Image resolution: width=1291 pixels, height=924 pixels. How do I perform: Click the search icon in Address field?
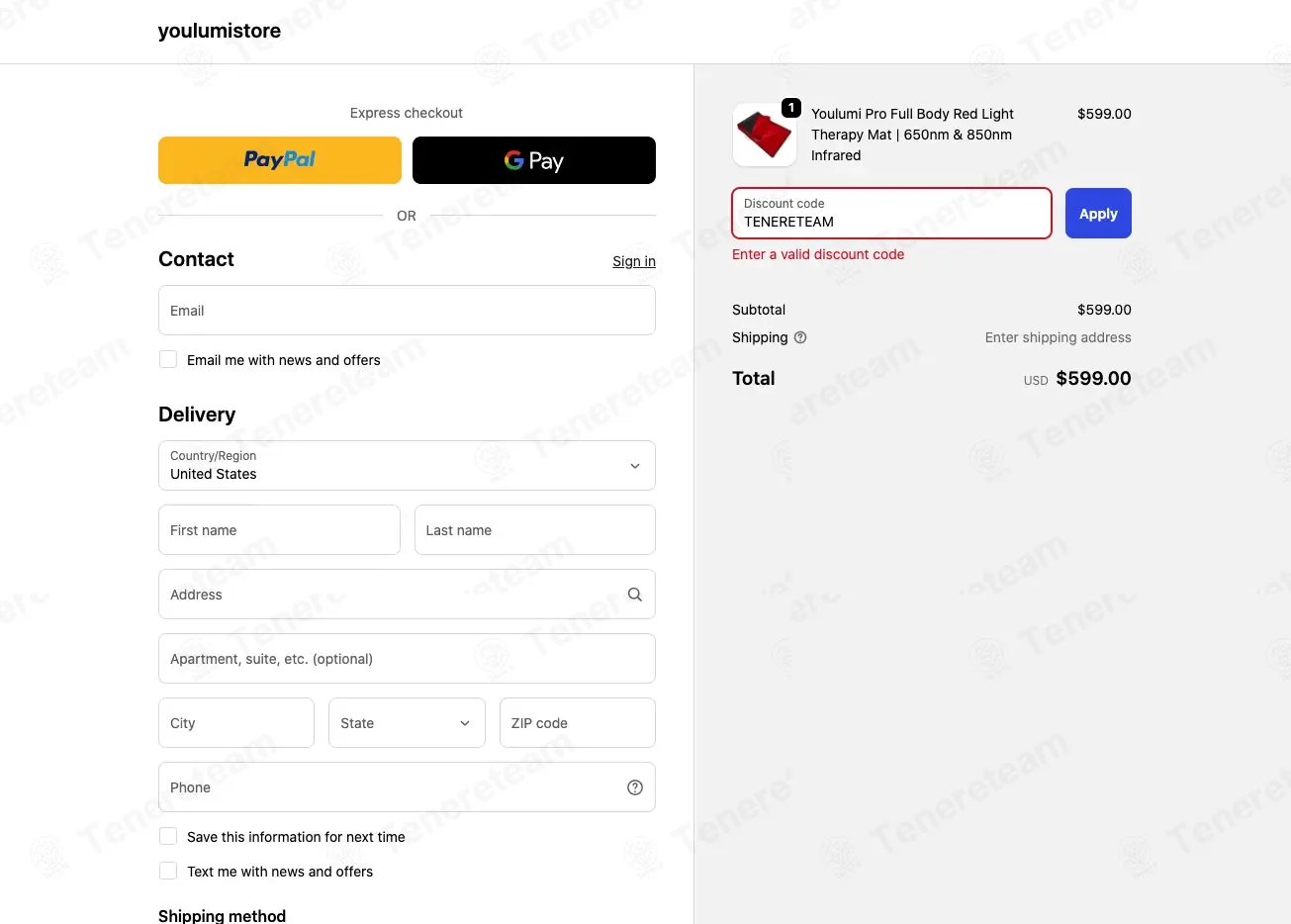pos(635,595)
